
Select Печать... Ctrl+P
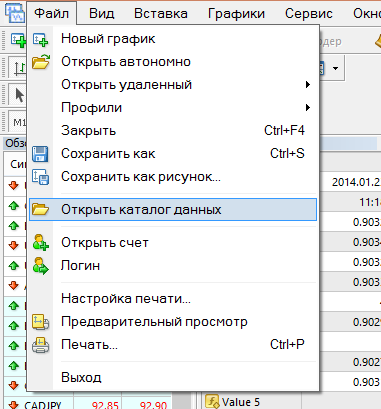coord(173,345)
